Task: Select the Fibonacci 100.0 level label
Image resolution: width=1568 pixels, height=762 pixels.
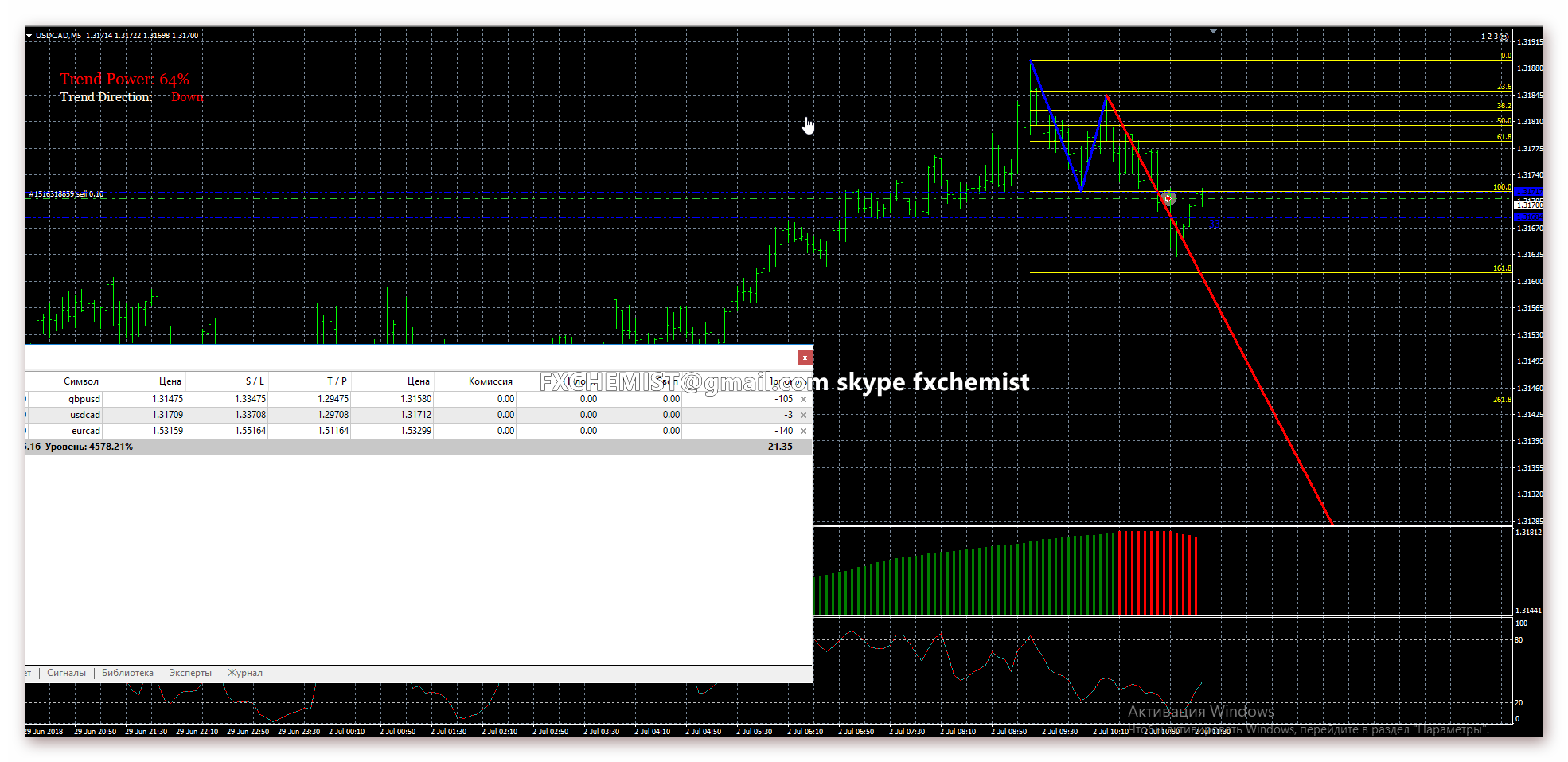Action: point(1503,187)
